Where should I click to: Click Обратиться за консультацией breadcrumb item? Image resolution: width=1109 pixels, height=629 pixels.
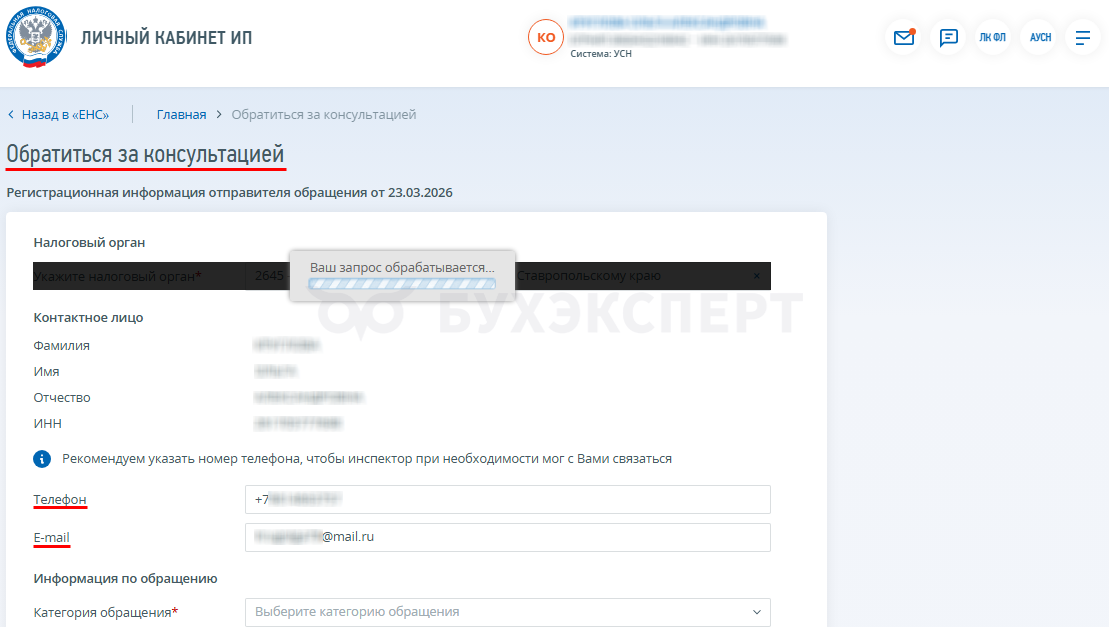[324, 115]
